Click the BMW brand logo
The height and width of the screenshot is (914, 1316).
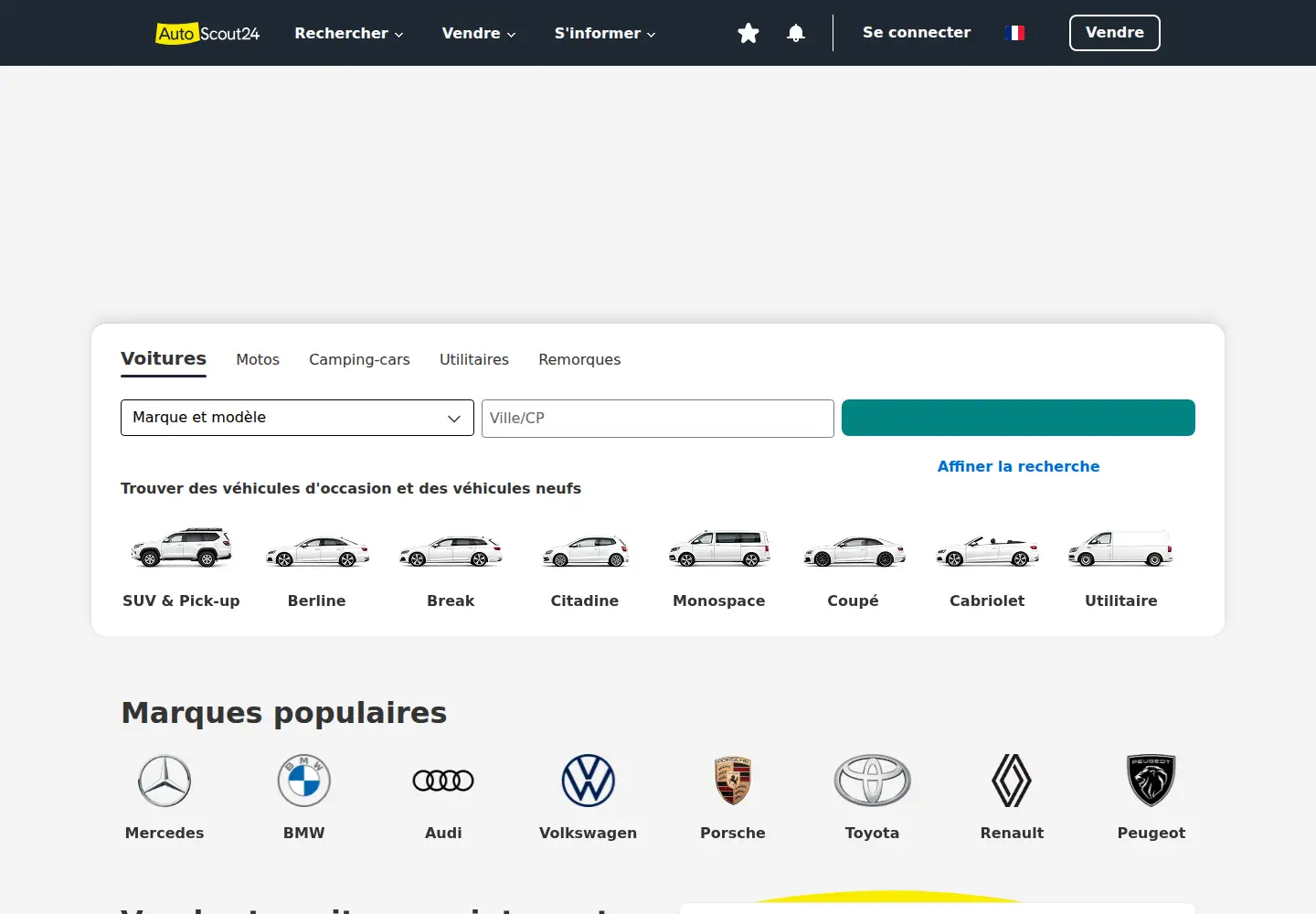[304, 781]
